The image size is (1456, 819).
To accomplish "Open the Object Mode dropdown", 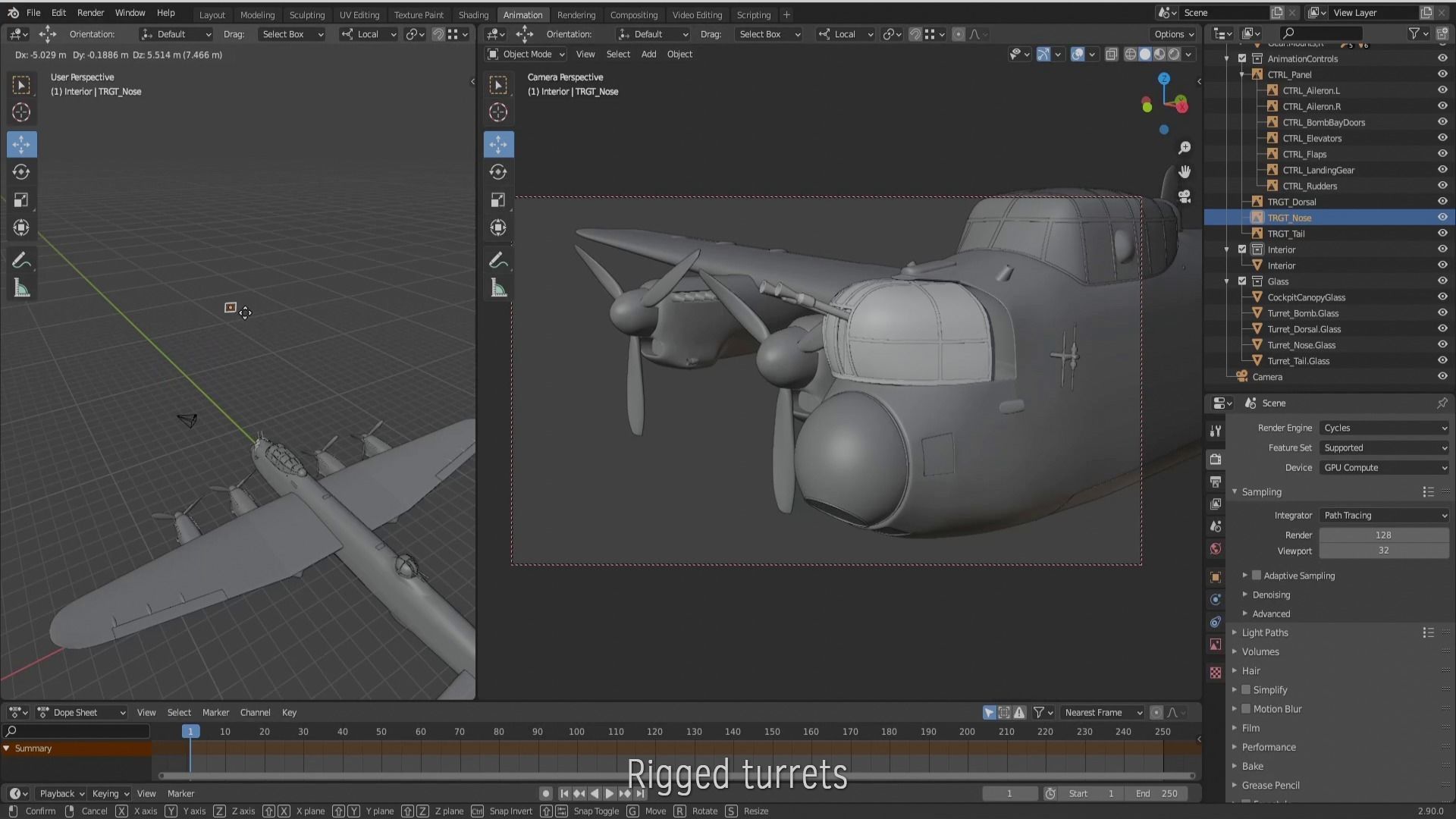I will click(526, 55).
